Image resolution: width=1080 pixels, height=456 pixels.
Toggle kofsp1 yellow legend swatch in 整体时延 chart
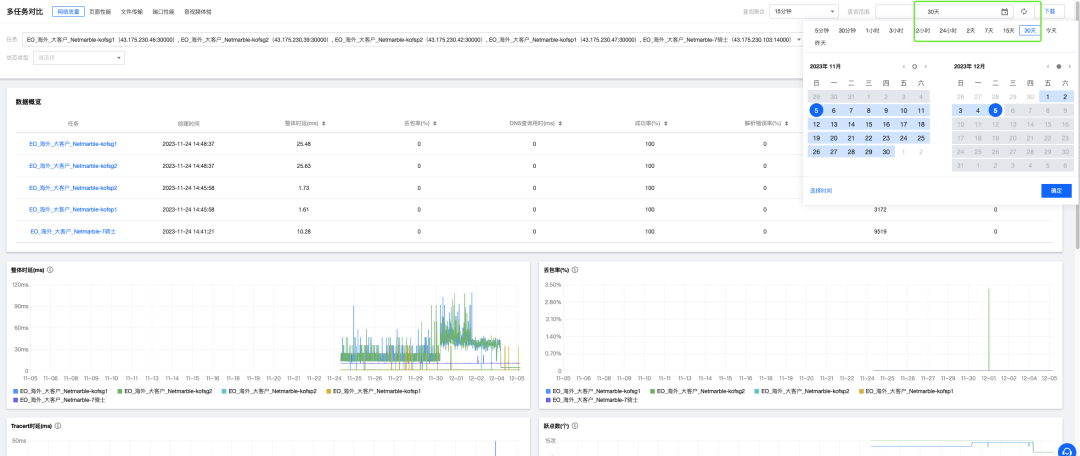pos(328,391)
